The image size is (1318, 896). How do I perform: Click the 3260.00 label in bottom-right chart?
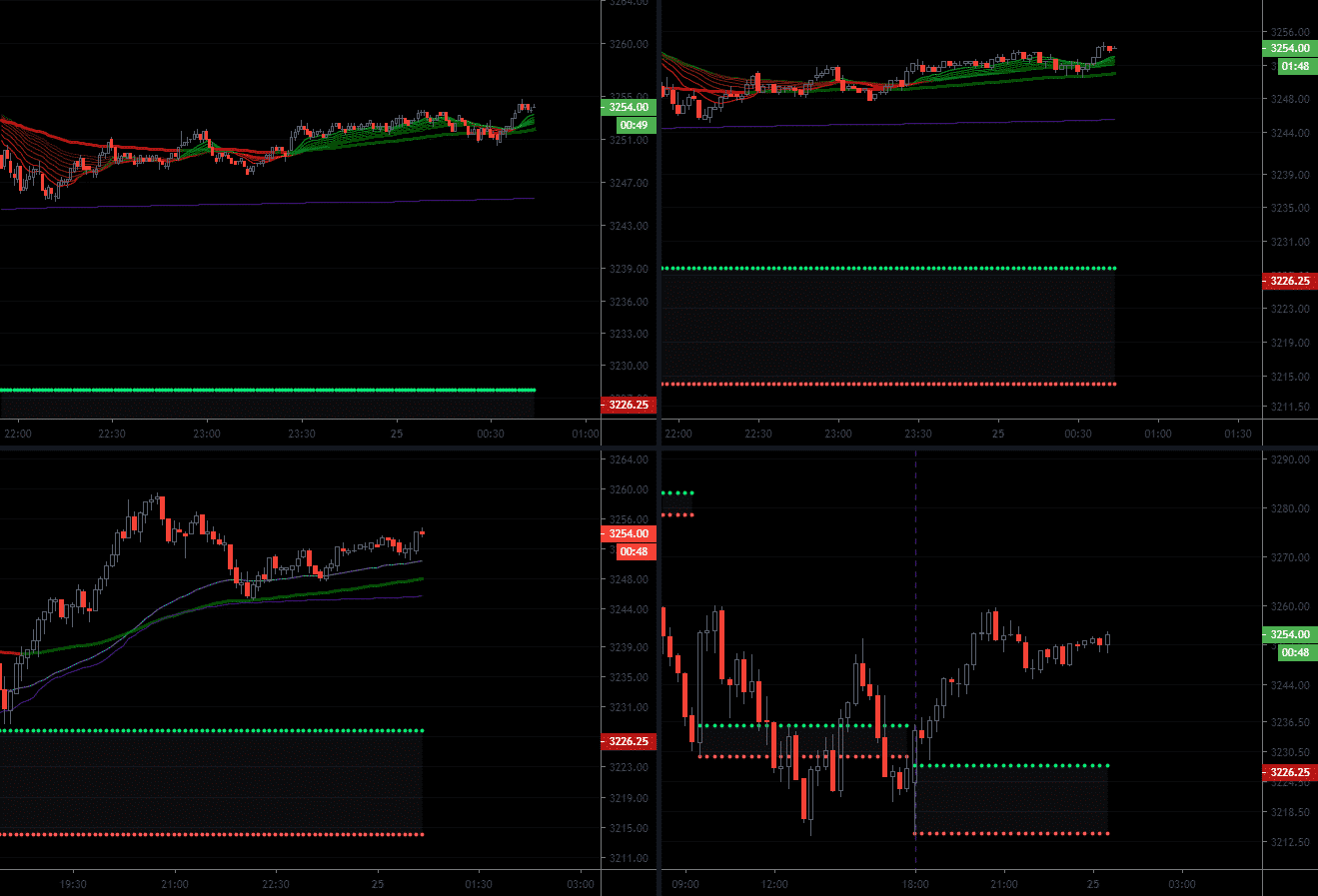coord(1289,606)
